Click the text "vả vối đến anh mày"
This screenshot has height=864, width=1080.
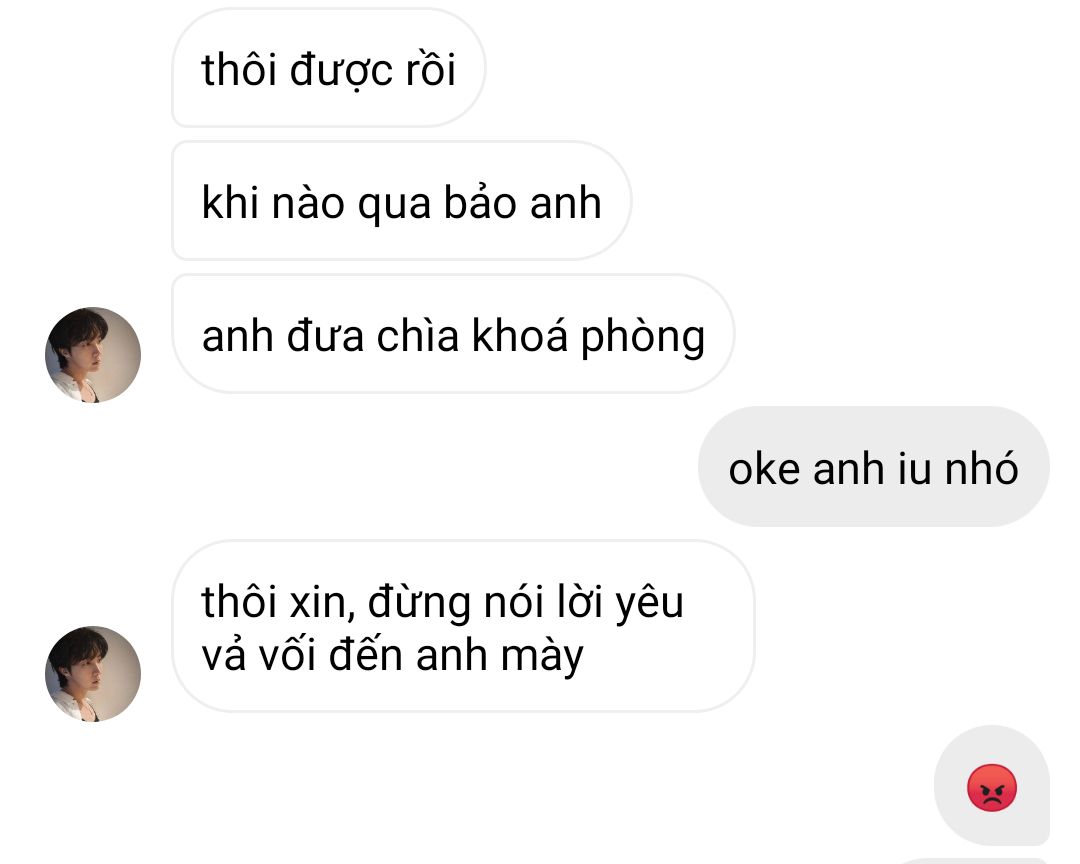pyautogui.click(x=393, y=655)
